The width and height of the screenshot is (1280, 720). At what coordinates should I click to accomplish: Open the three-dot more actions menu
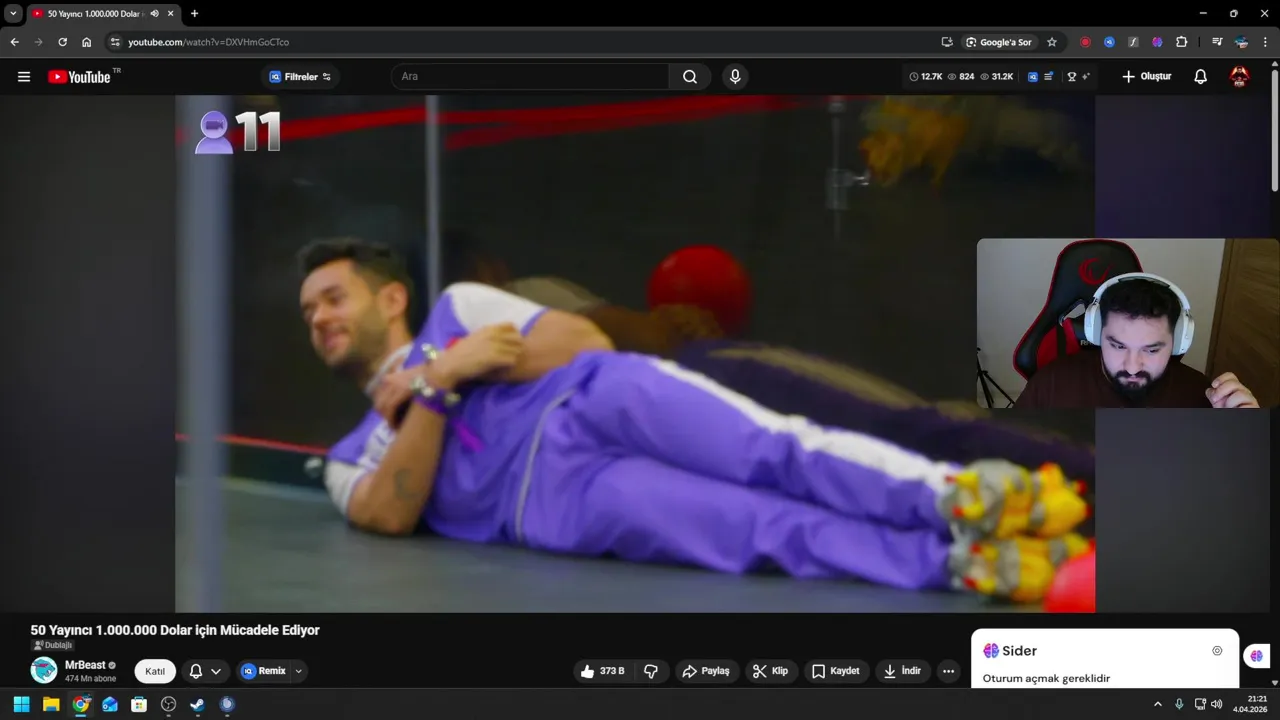point(948,671)
